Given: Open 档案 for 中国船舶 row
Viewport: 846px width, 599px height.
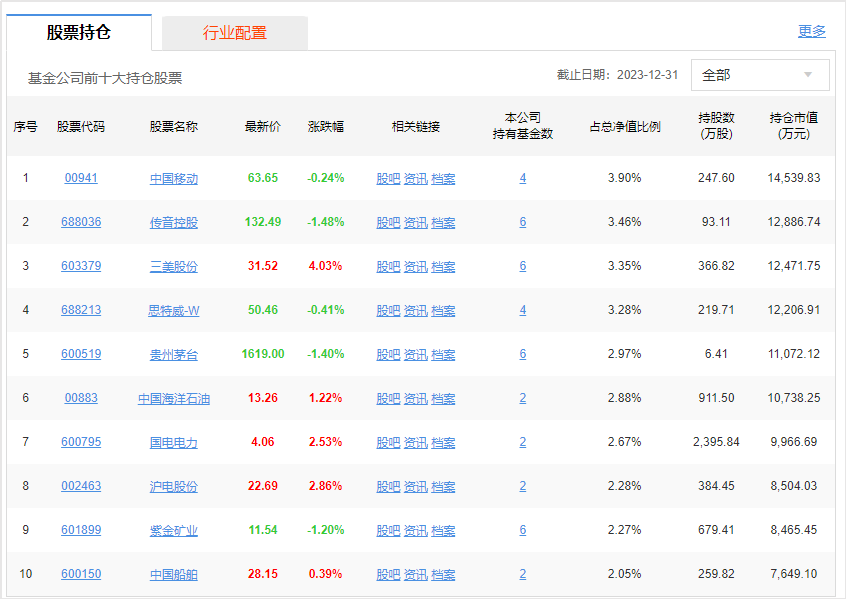Looking at the screenshot, I should click(444, 574).
